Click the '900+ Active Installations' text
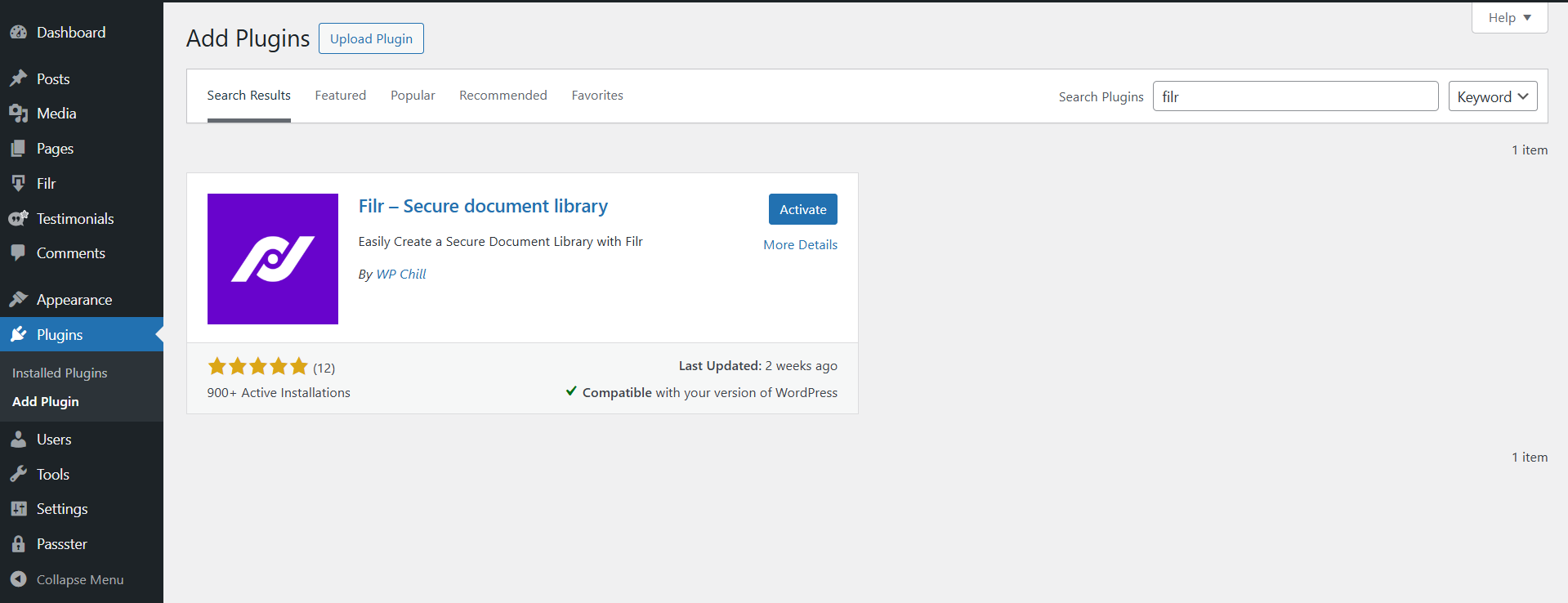 279,392
